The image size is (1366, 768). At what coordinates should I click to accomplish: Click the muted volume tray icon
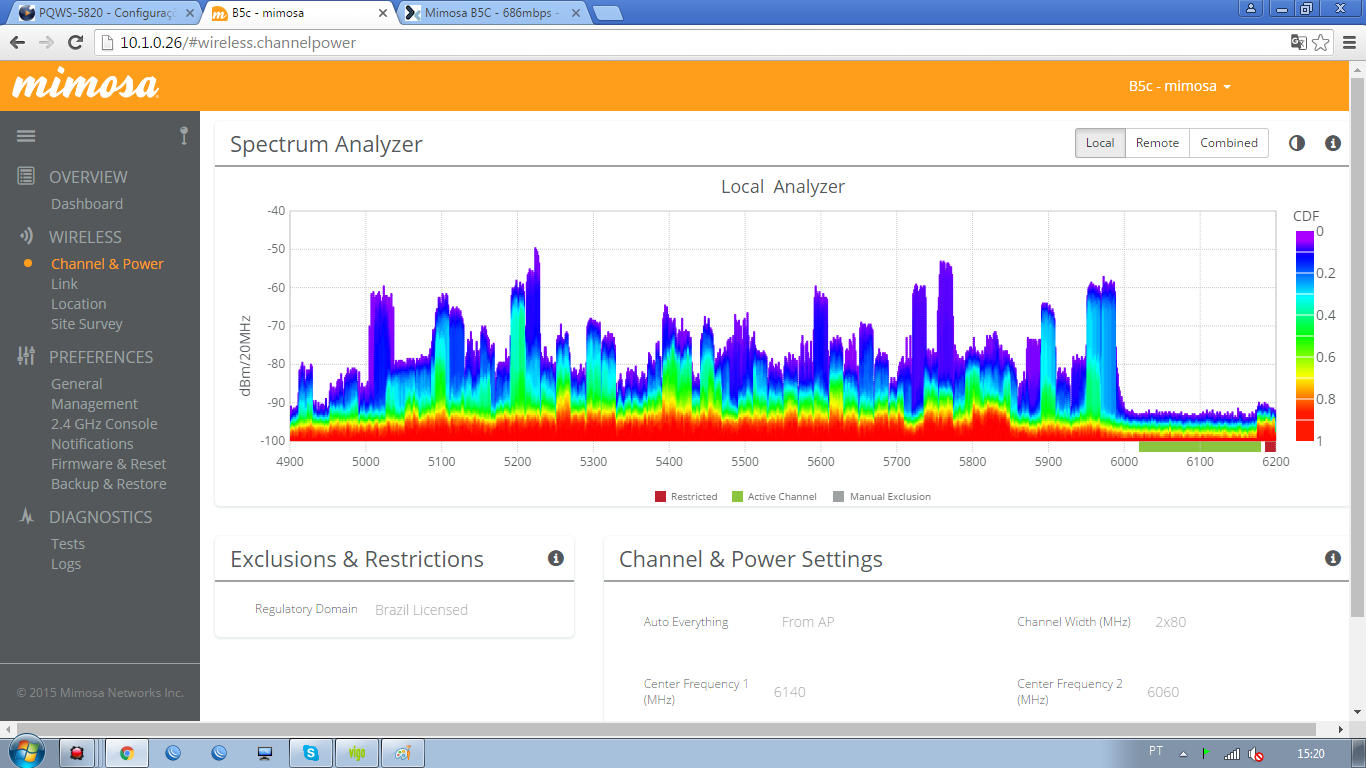[x=1257, y=753]
